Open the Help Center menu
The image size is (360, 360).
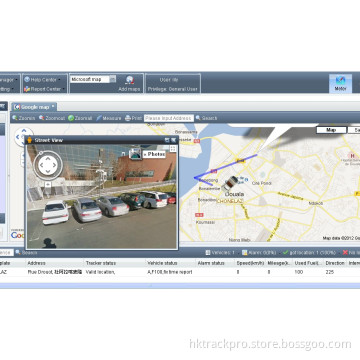[42, 80]
